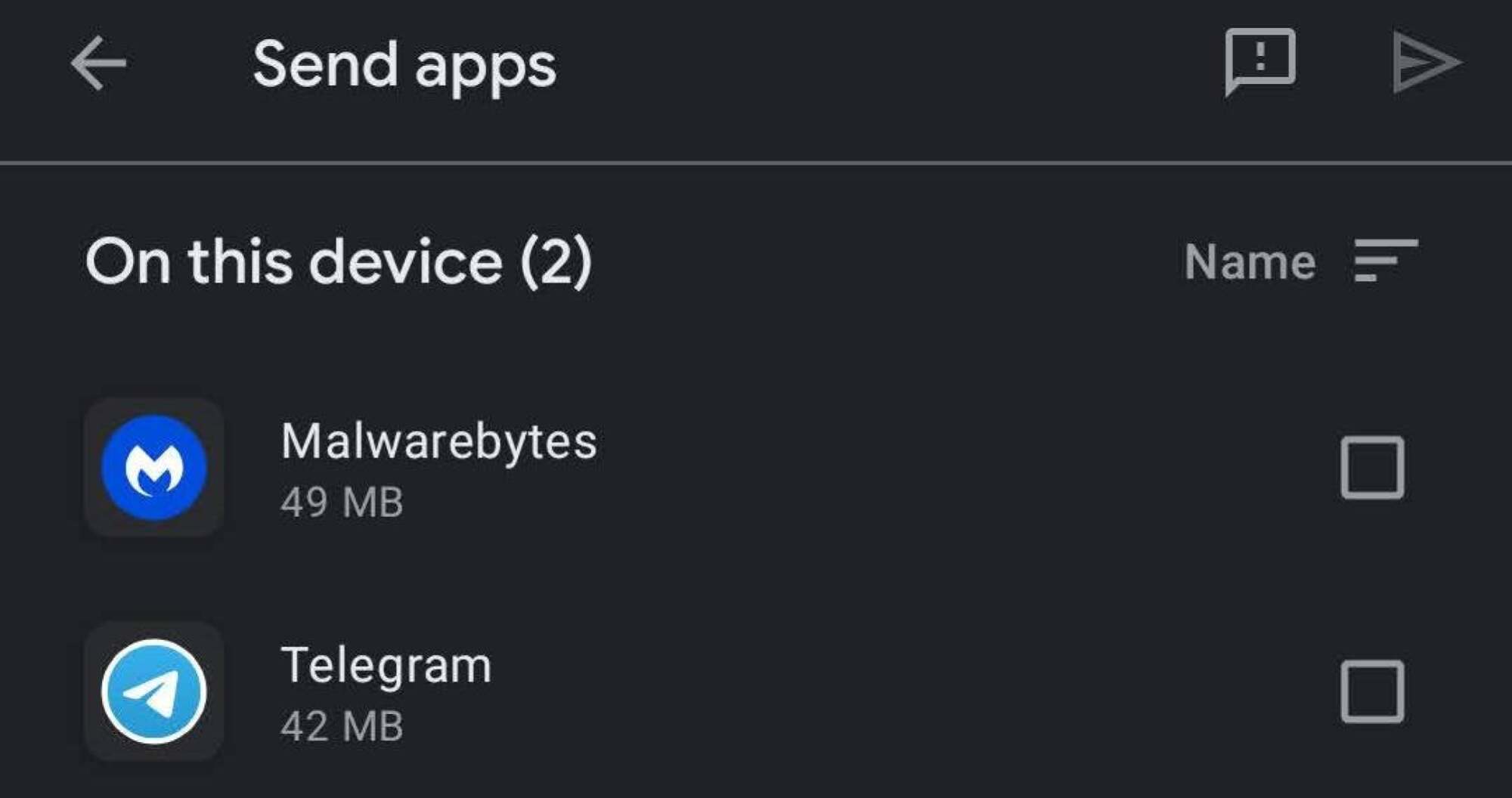The image size is (1512, 798).
Task: Click the Telegram app name
Action: point(386,666)
